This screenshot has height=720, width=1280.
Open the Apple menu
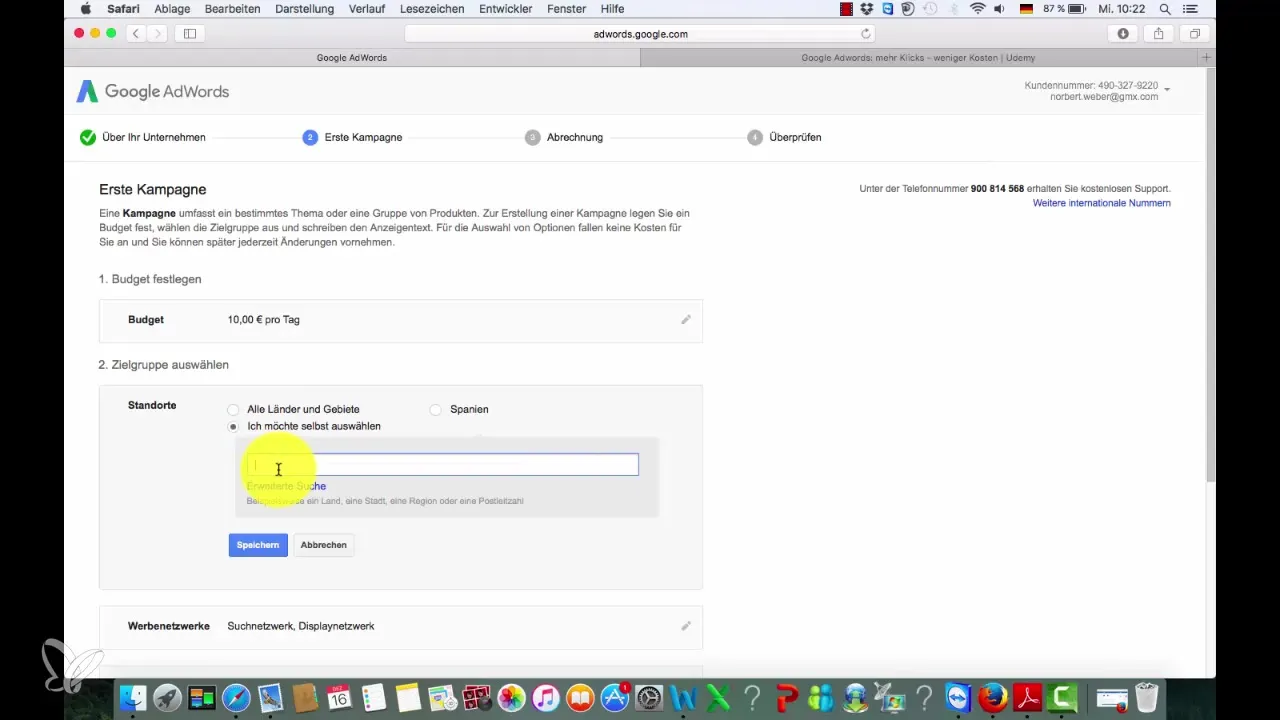click(85, 9)
